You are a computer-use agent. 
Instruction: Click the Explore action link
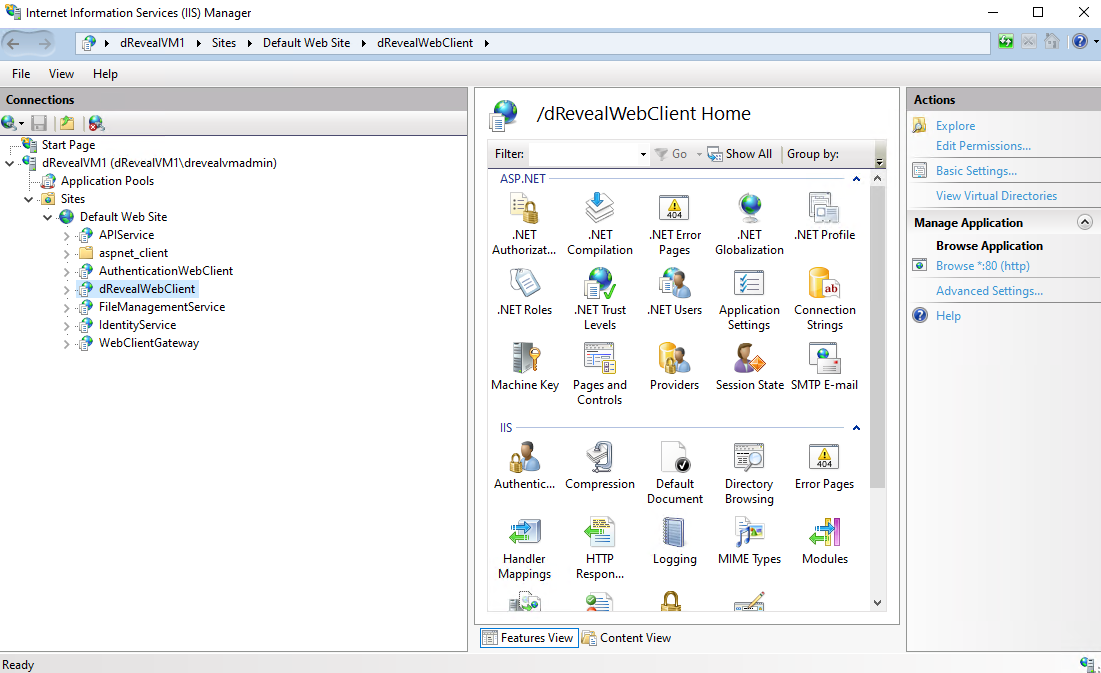coord(955,126)
